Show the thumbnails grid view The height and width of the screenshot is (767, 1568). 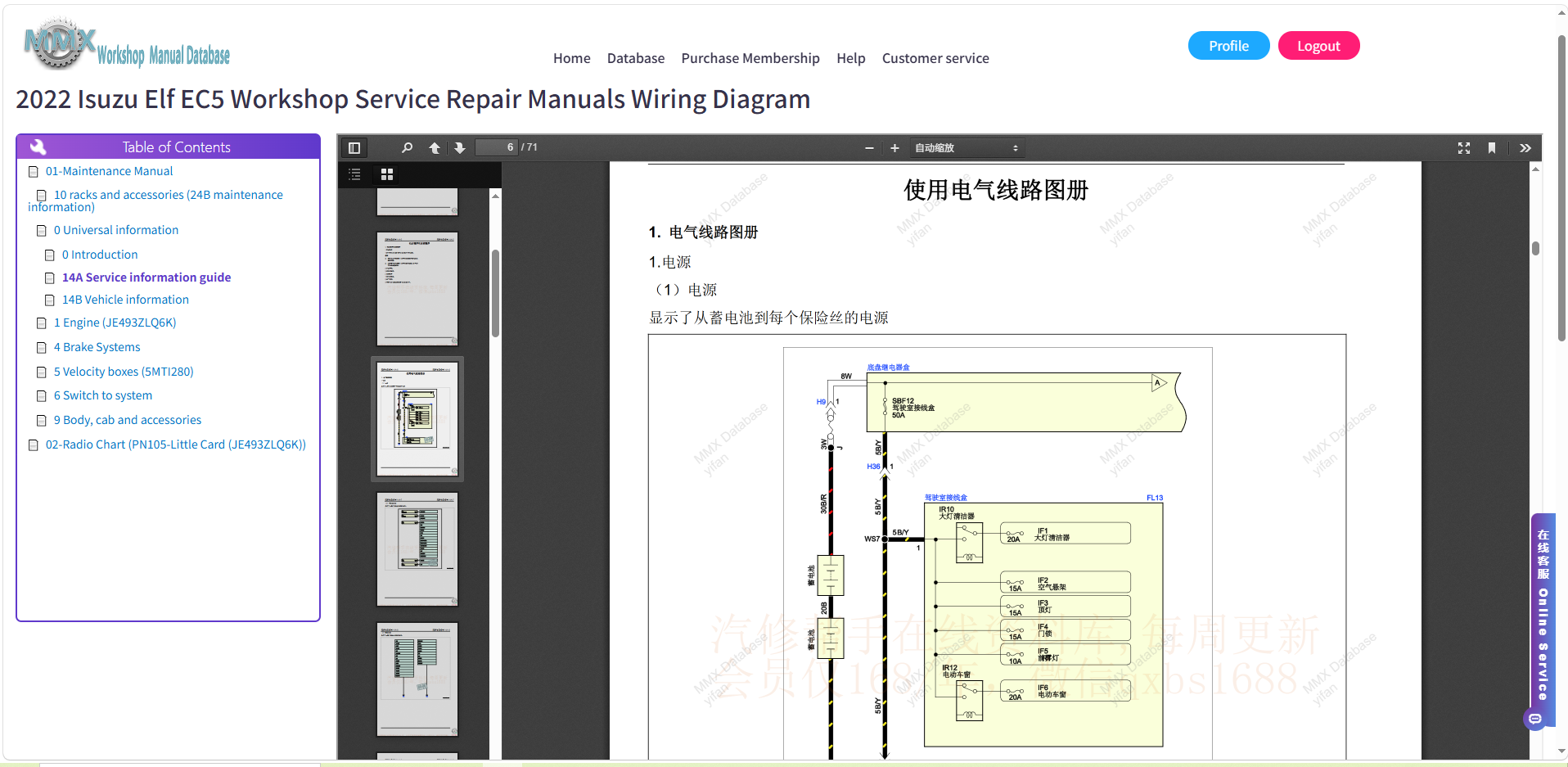click(387, 174)
